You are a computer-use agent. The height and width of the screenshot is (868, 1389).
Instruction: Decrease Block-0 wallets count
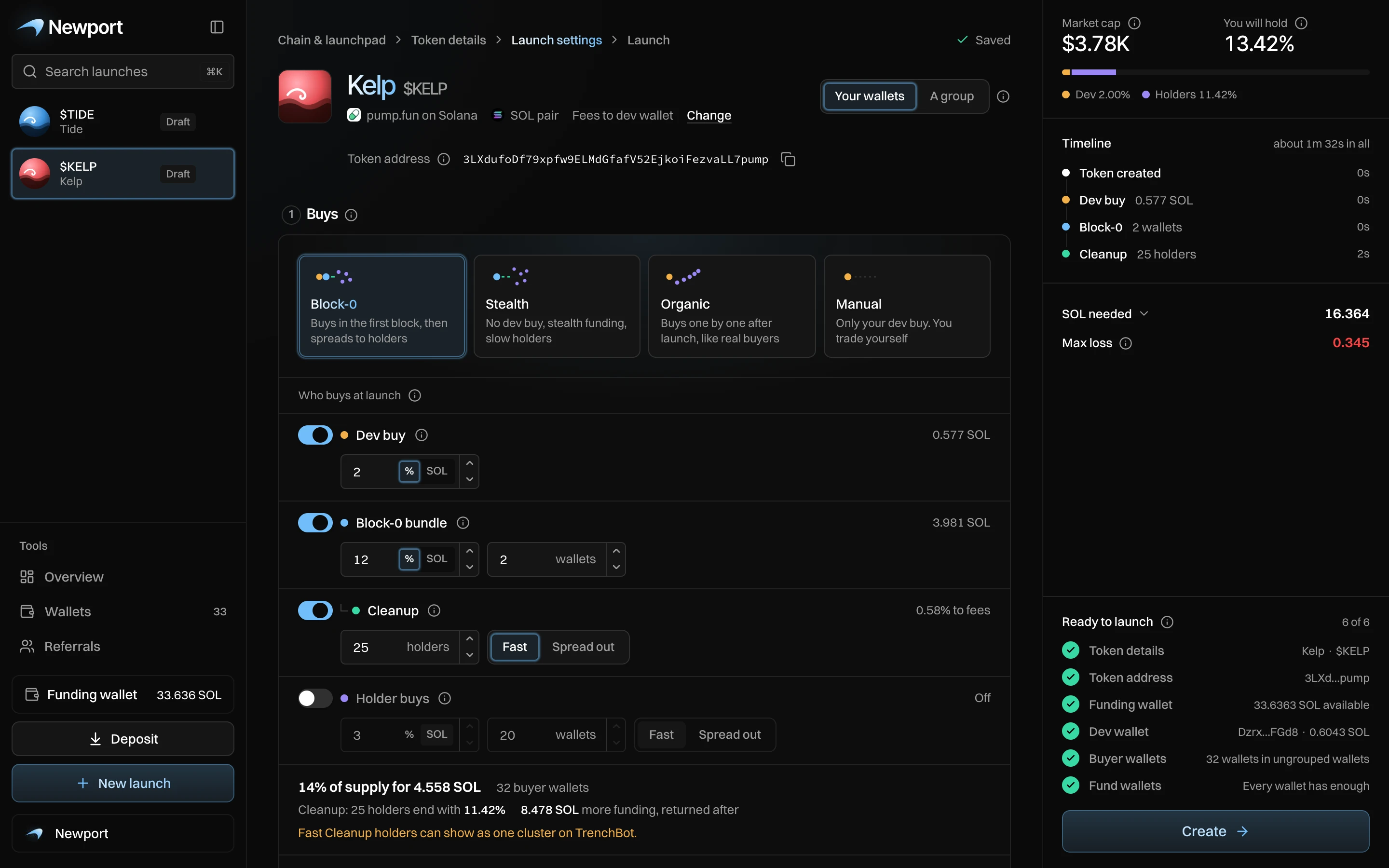pyautogui.click(x=616, y=567)
